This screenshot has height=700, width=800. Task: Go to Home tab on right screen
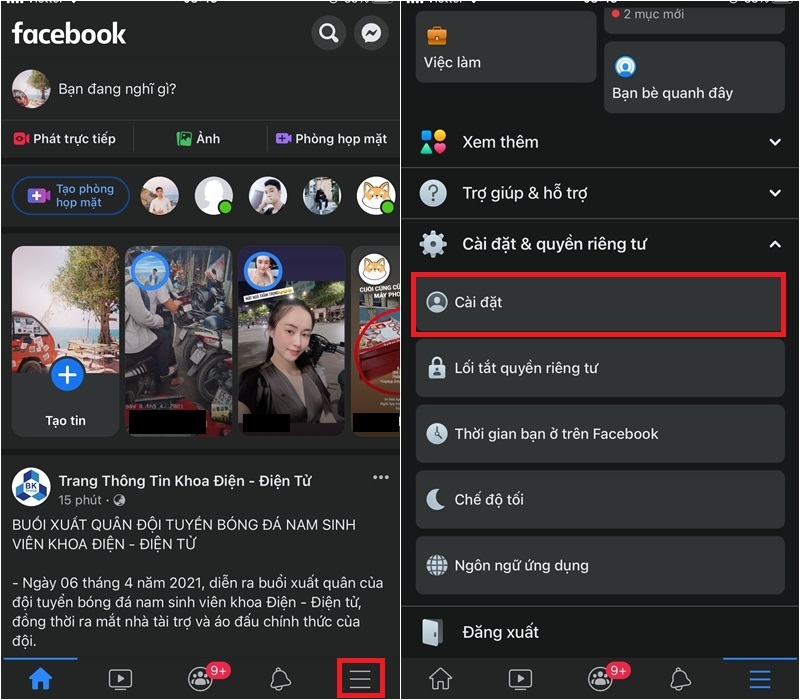[440, 679]
